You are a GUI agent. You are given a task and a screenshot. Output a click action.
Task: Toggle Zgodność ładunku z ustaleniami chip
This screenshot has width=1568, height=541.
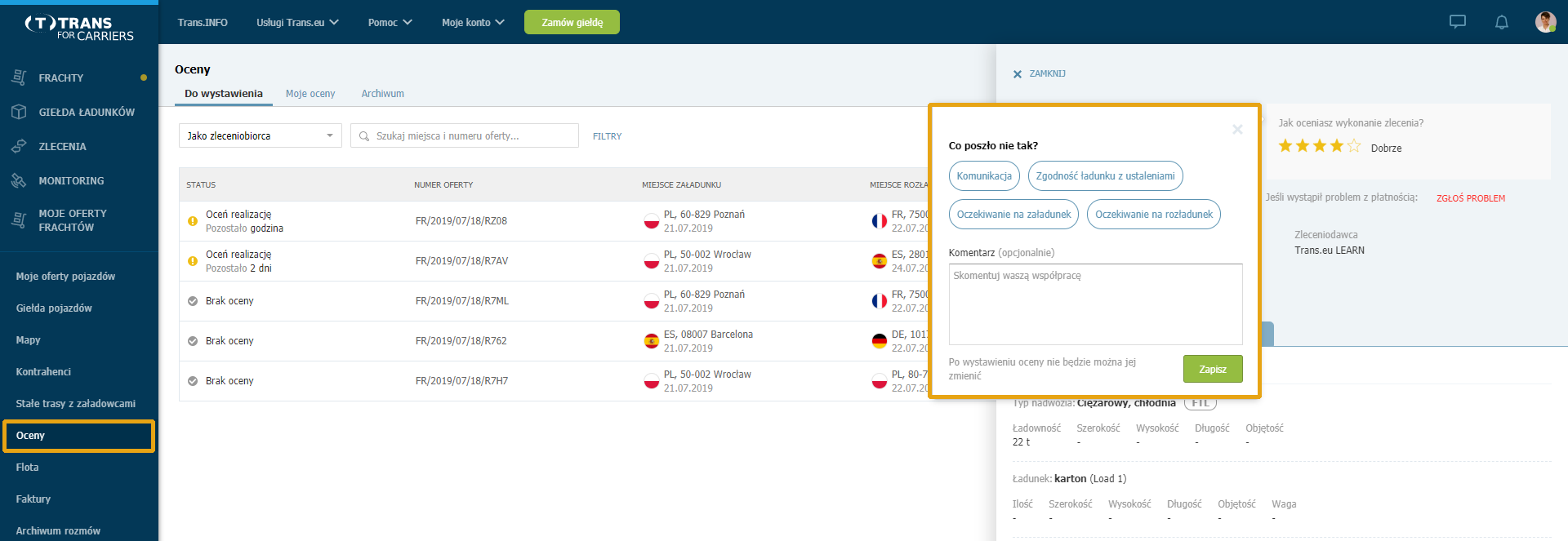[x=1105, y=176]
